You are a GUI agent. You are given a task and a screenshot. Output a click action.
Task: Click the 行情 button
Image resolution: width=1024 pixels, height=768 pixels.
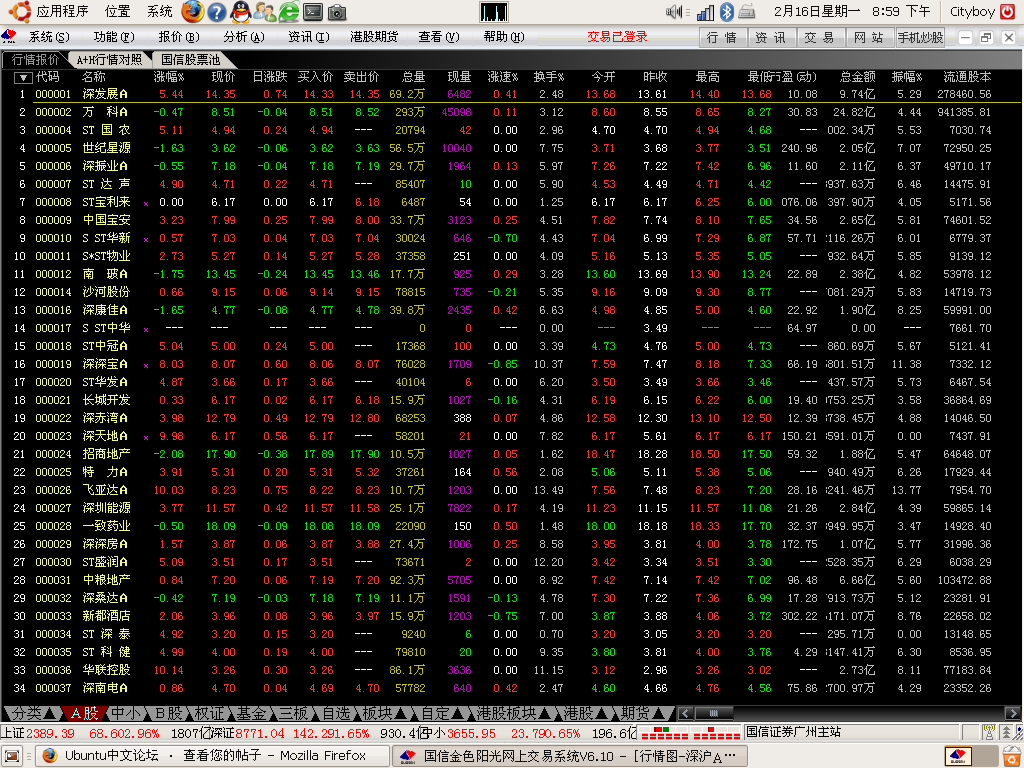click(722, 37)
